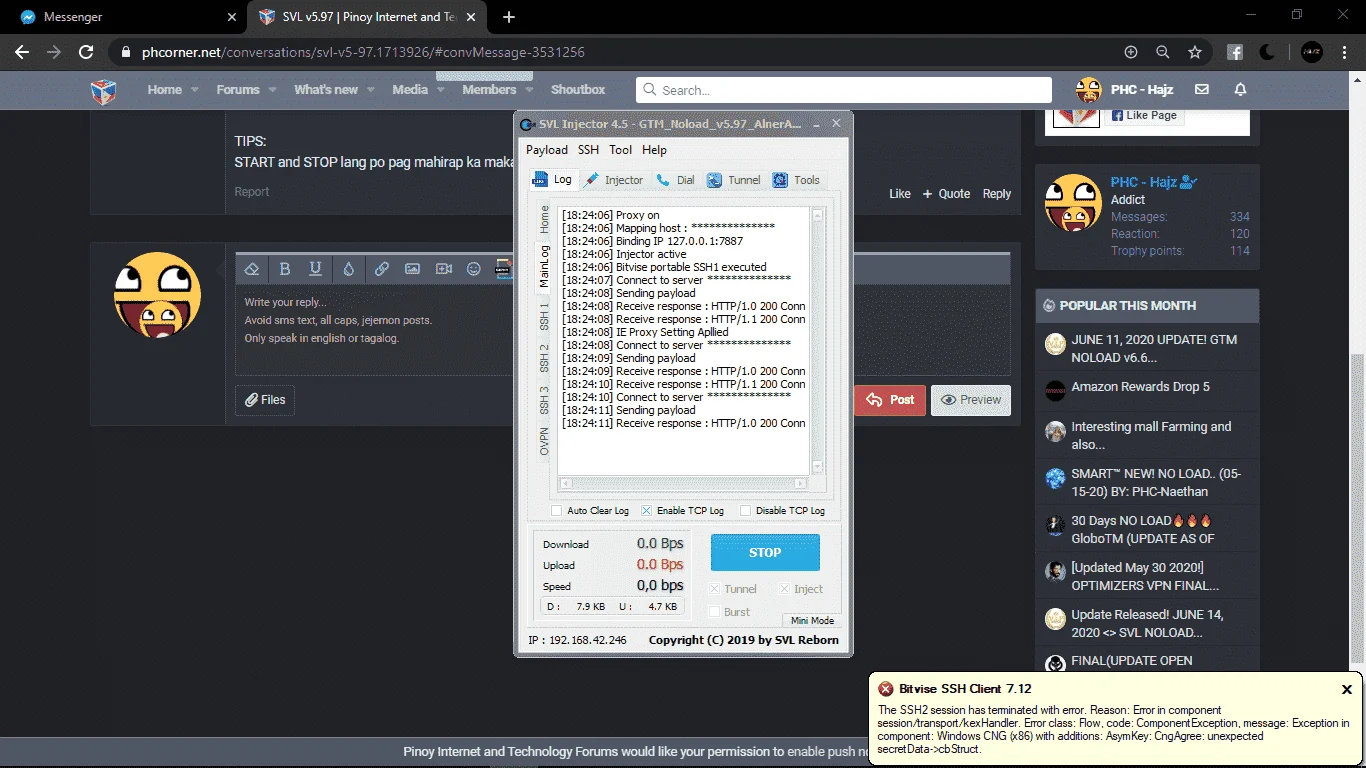The width and height of the screenshot is (1366, 768).
Task: Toggle the Inject checkbox in SVL Injector
Action: click(784, 589)
